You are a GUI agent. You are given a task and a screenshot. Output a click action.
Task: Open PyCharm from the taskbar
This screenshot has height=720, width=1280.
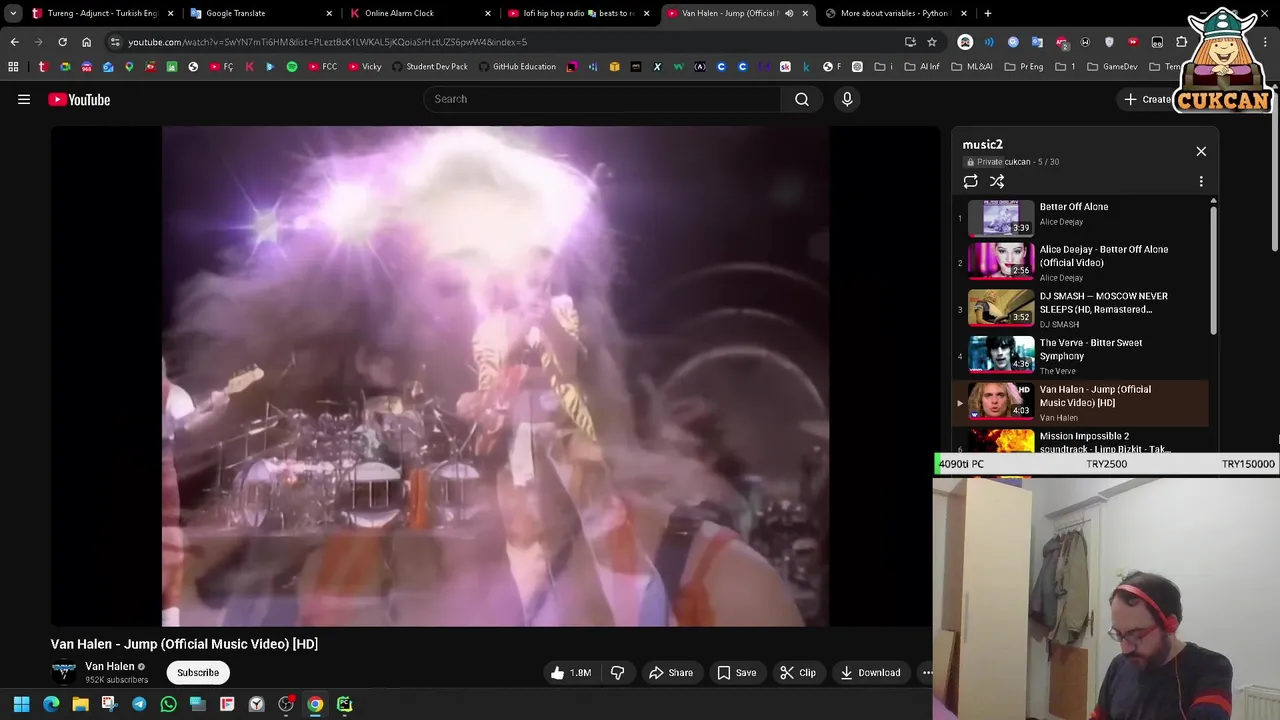click(344, 704)
